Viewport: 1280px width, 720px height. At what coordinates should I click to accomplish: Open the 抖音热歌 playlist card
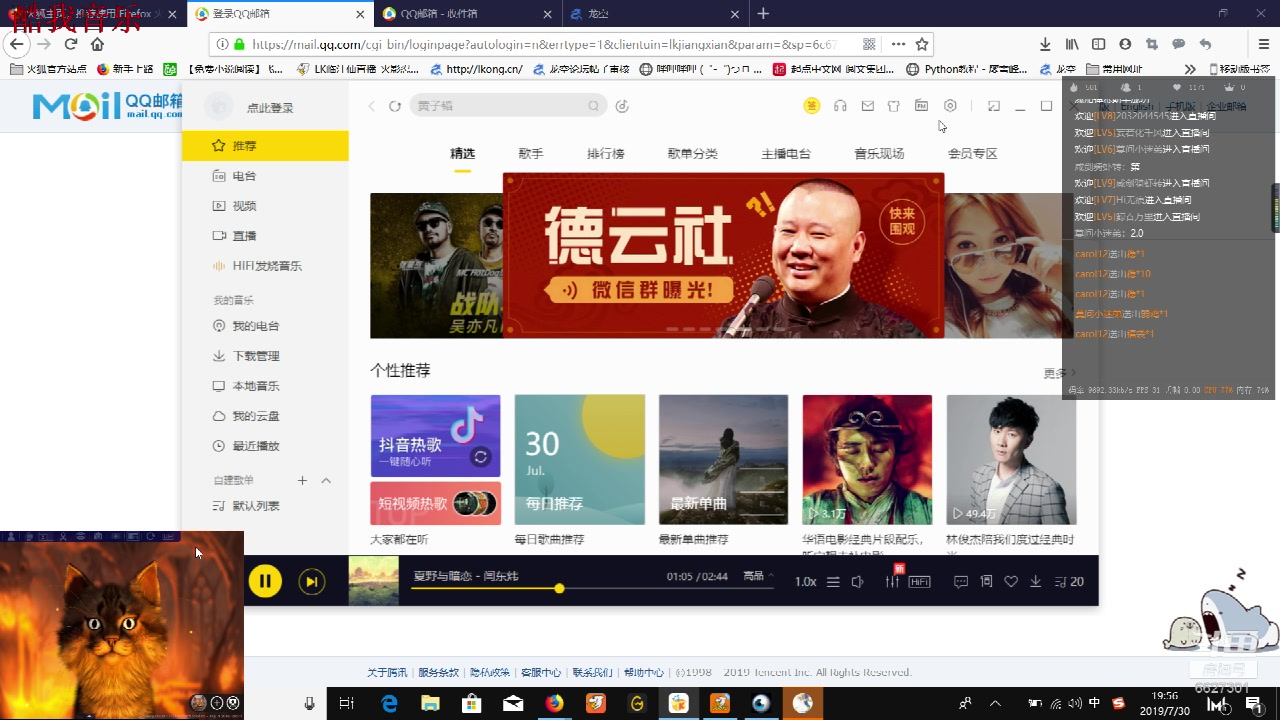(436, 436)
